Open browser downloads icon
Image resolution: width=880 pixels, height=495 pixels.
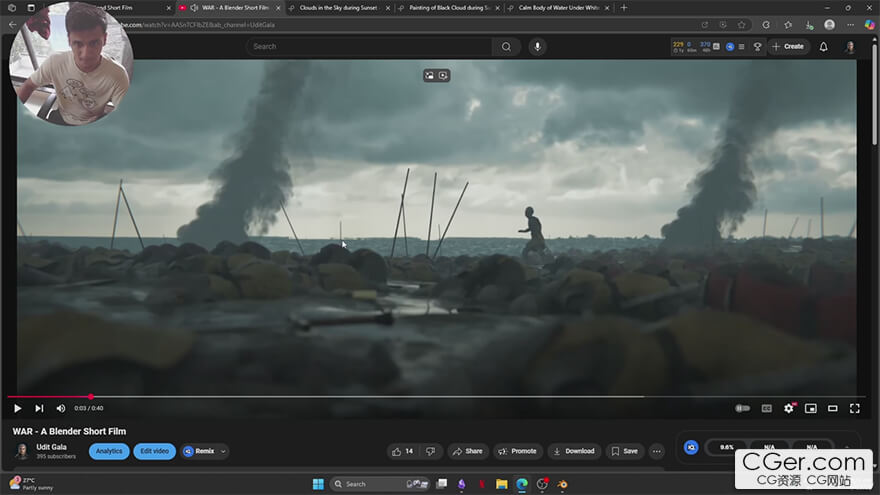[809, 25]
